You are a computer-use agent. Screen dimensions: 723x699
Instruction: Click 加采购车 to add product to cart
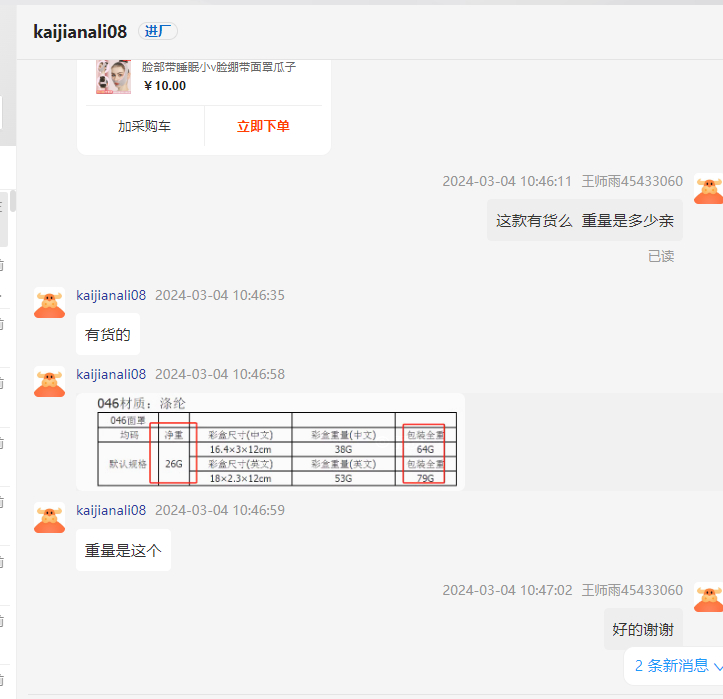point(144,127)
